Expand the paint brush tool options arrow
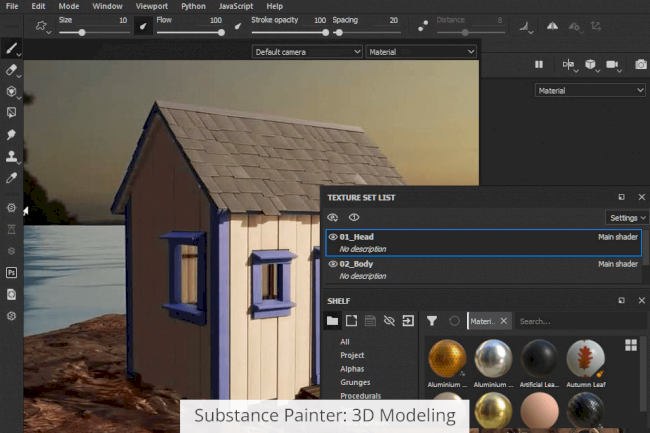650x433 pixels. coord(19,54)
